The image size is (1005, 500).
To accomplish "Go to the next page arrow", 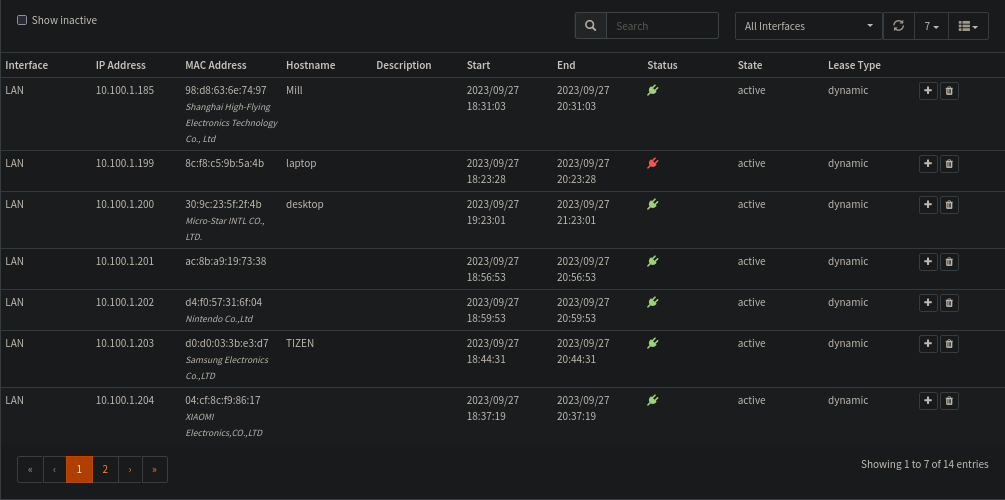I will coord(130,469).
